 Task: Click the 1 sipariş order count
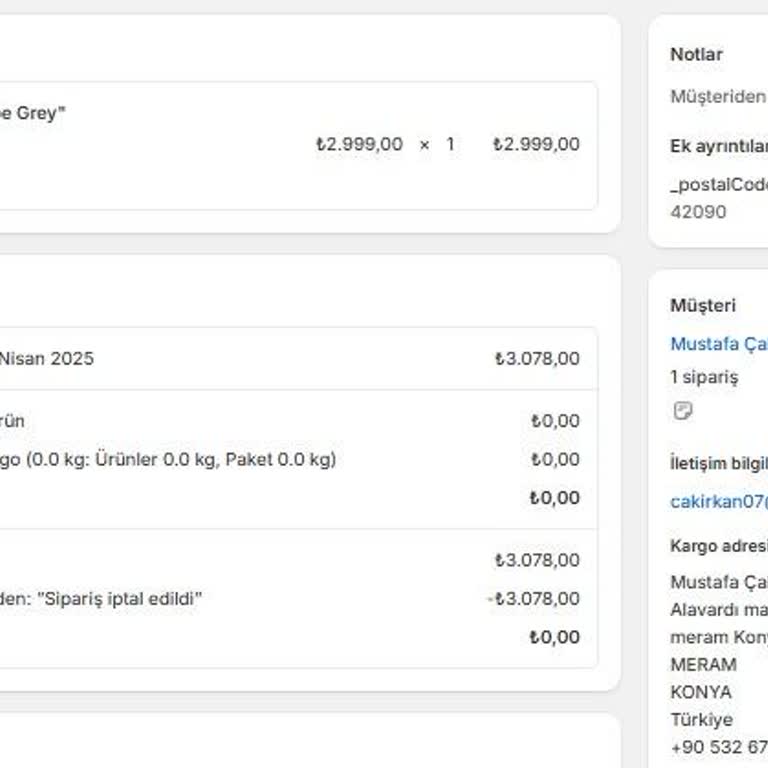(x=704, y=377)
